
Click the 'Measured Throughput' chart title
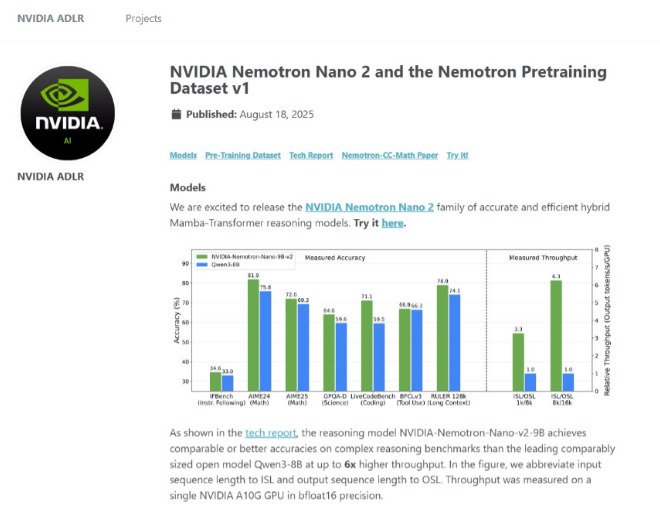[543, 258]
